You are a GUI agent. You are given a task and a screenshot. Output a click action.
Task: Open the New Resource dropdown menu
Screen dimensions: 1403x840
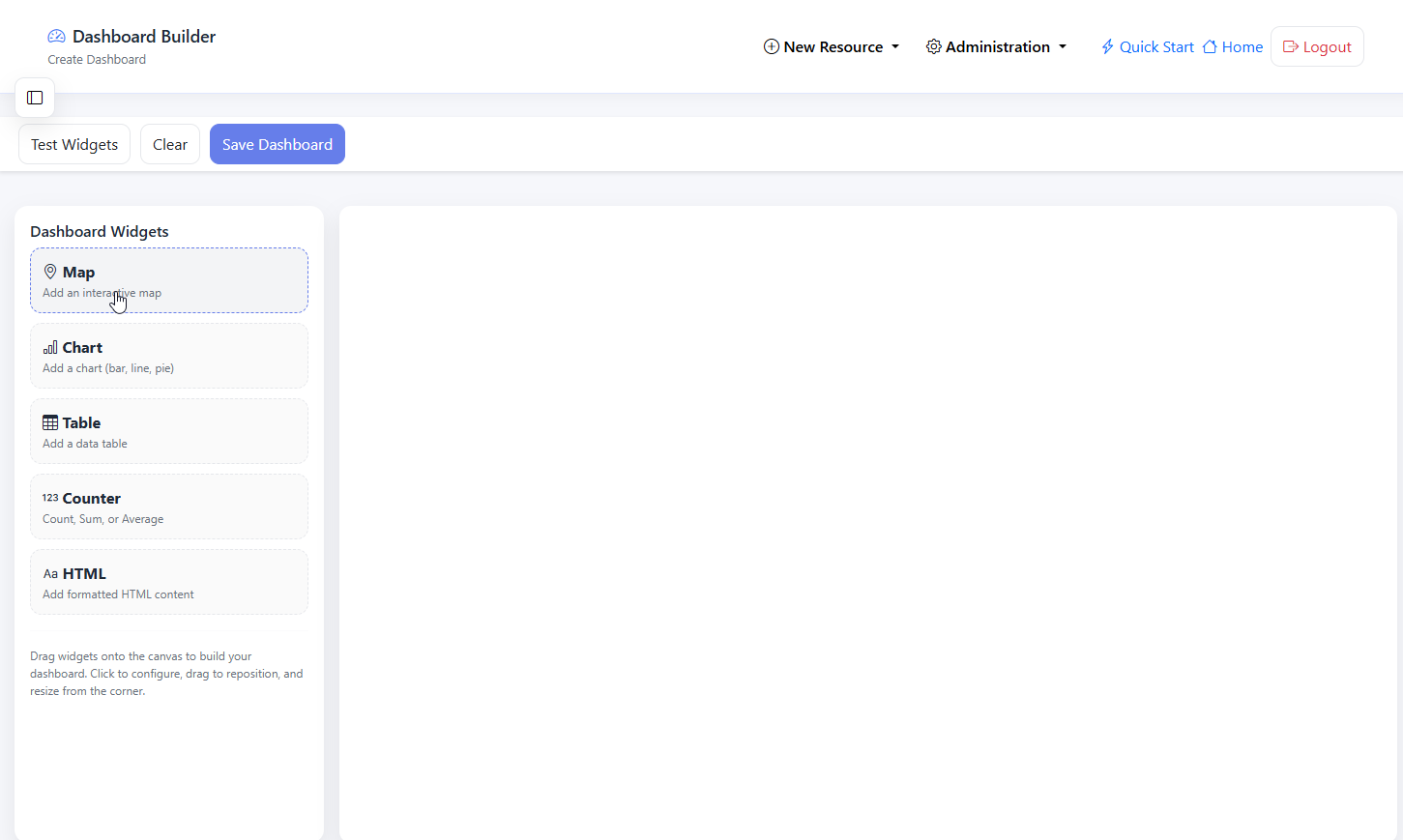click(x=832, y=46)
